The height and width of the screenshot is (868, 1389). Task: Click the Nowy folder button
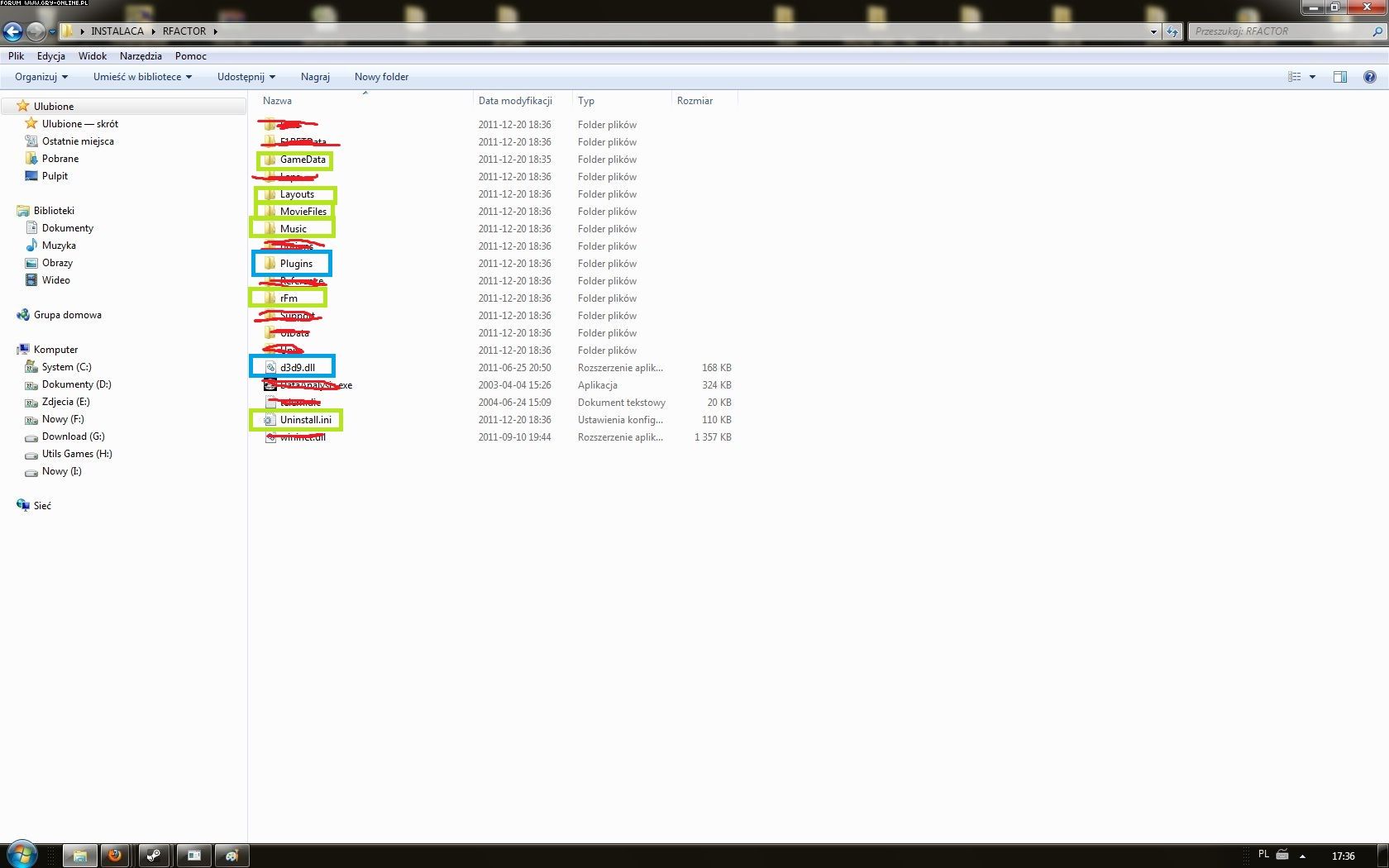381,77
